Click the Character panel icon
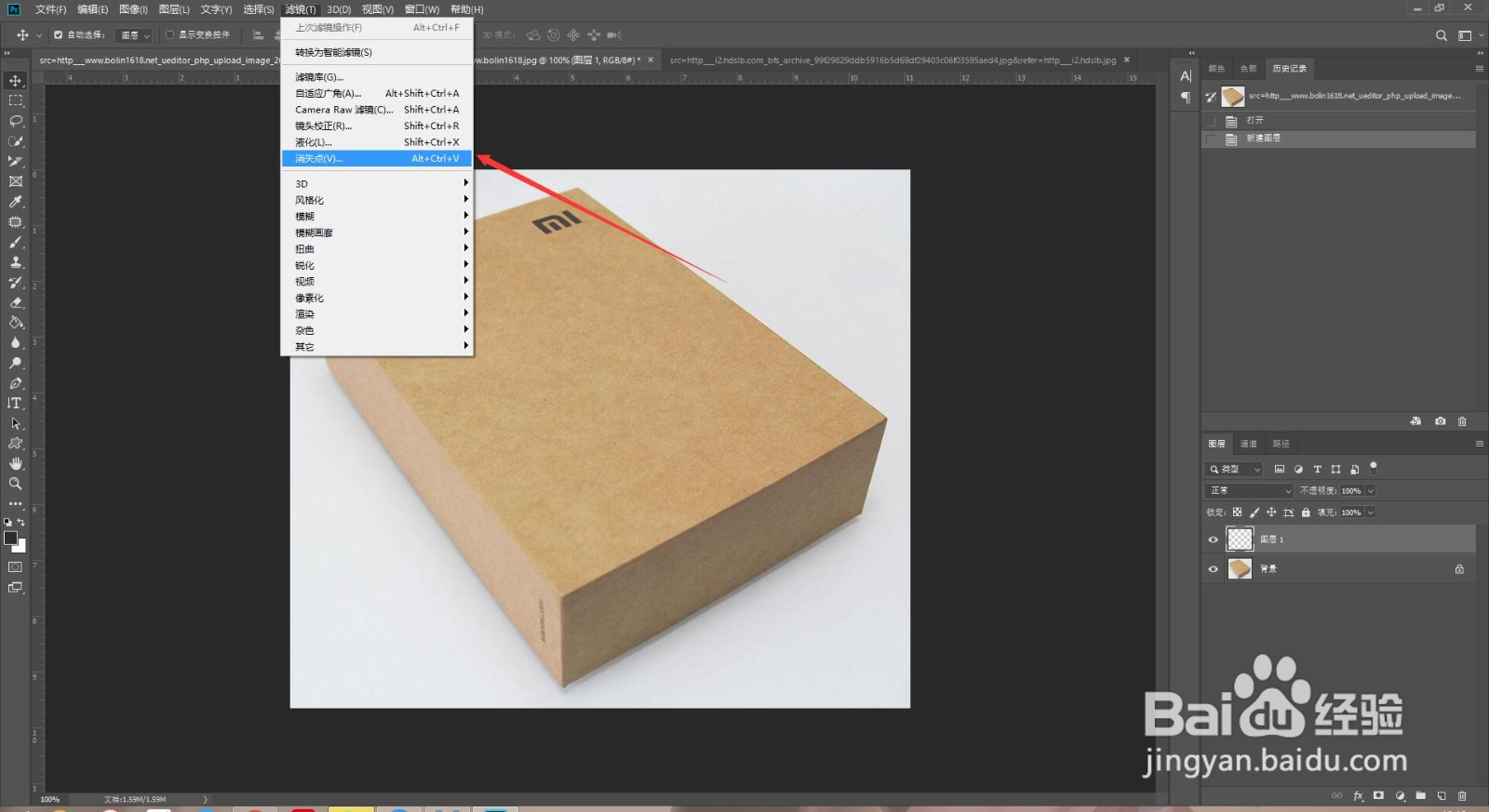Screen dimensions: 1489x812 pyautogui.click(x=1186, y=76)
